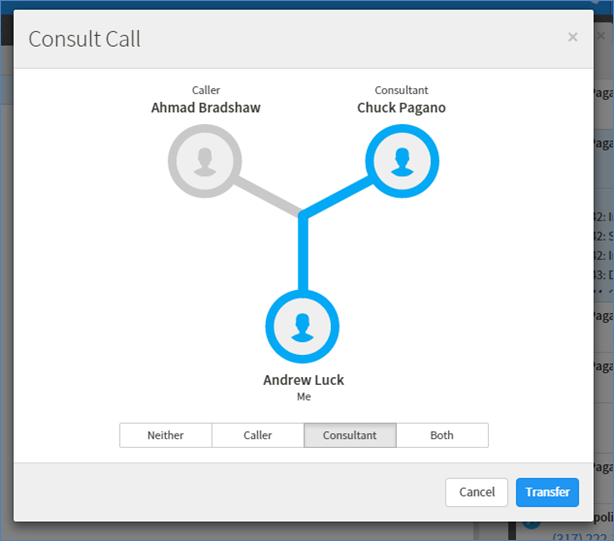Click Ahmad Bradshaw's gray caller avatar
The image size is (614, 541).
click(x=205, y=160)
